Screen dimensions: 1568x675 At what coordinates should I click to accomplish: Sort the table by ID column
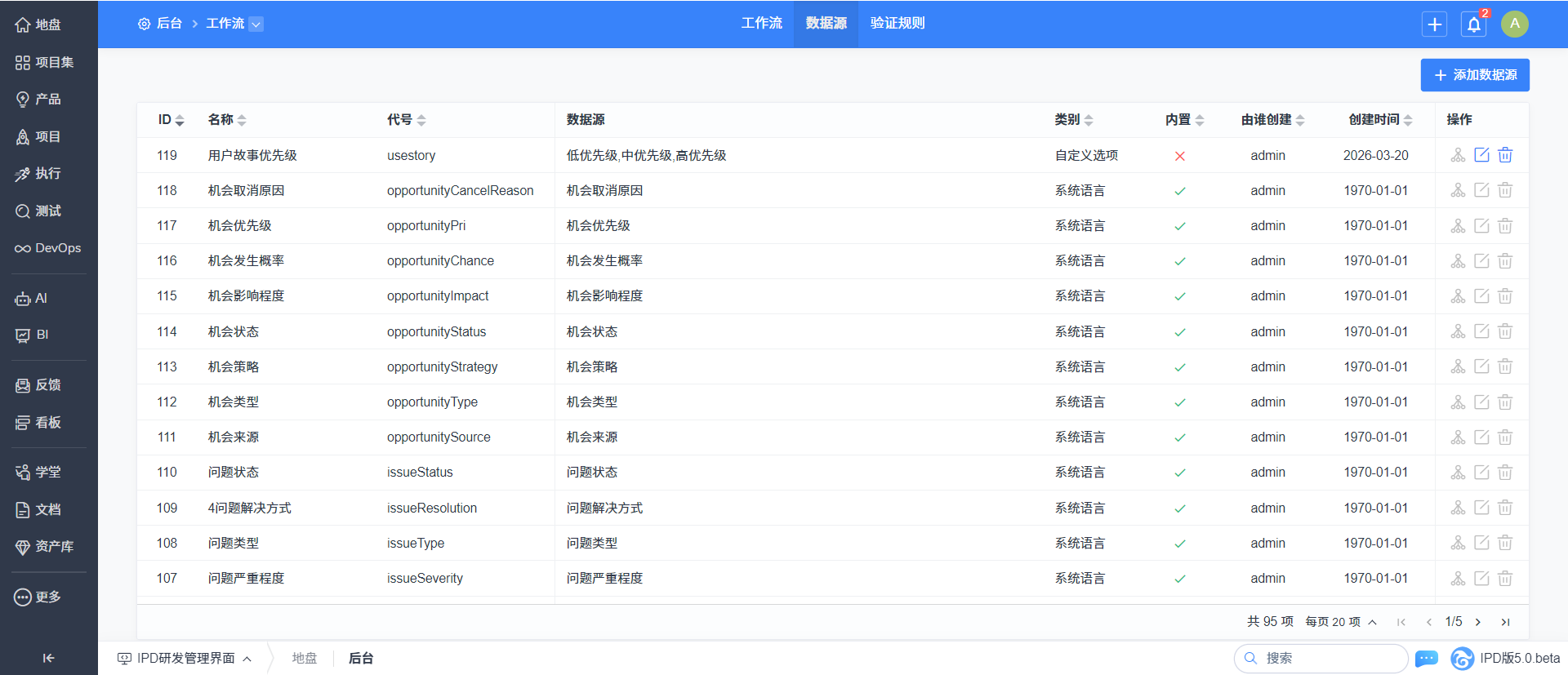pos(171,120)
